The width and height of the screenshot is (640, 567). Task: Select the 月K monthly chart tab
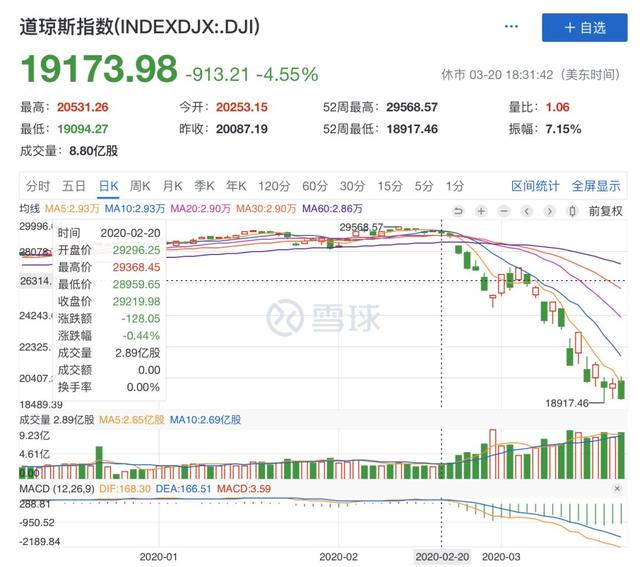click(x=173, y=186)
